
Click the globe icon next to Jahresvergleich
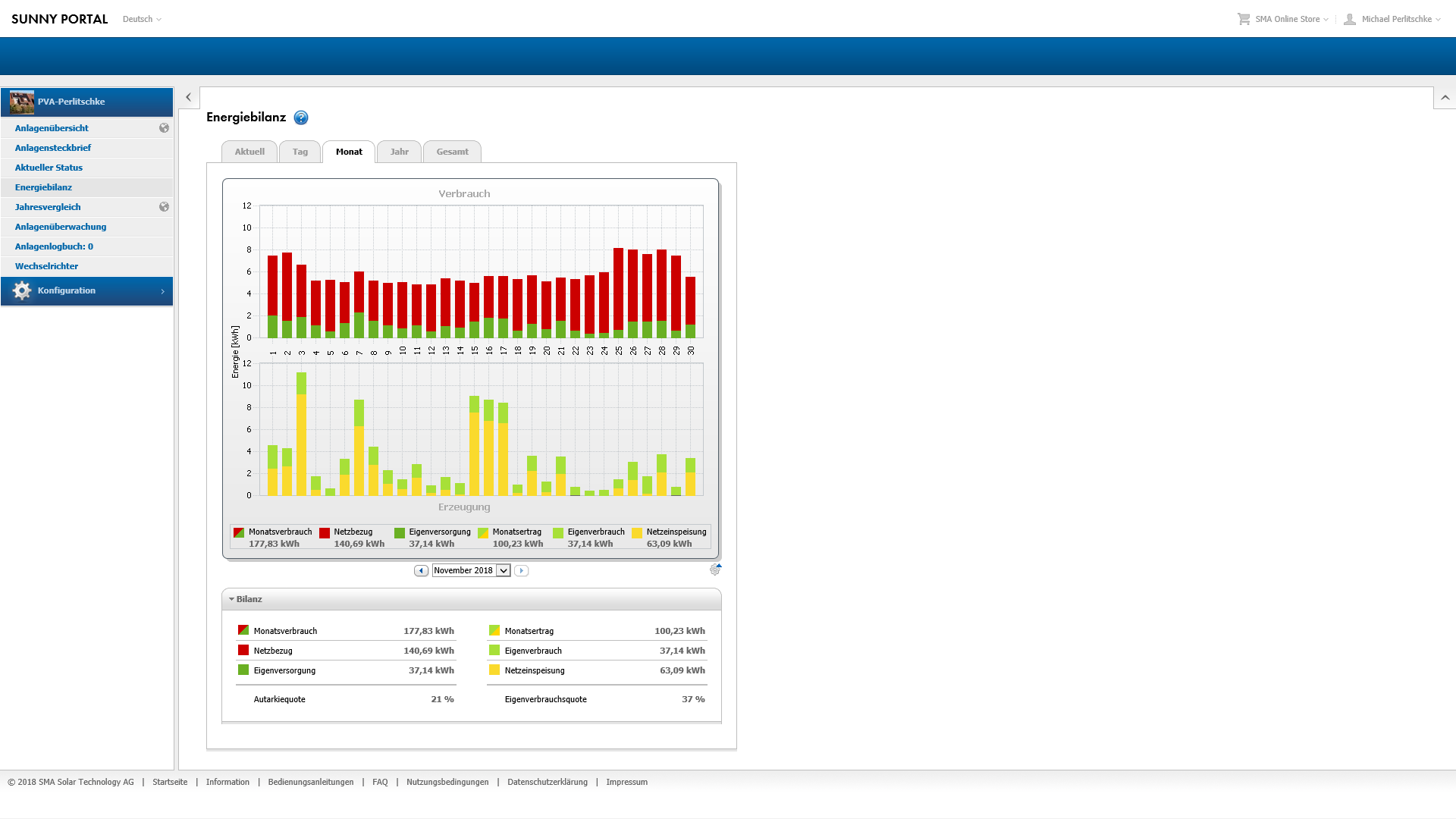[x=164, y=207]
